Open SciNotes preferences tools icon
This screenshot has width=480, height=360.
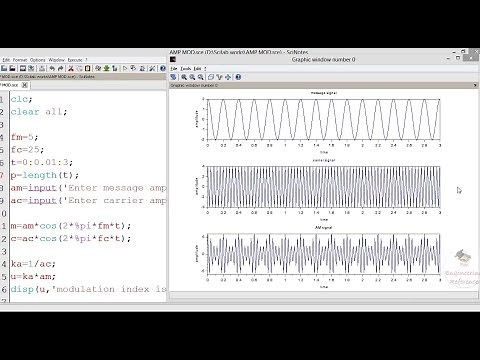click(152, 68)
